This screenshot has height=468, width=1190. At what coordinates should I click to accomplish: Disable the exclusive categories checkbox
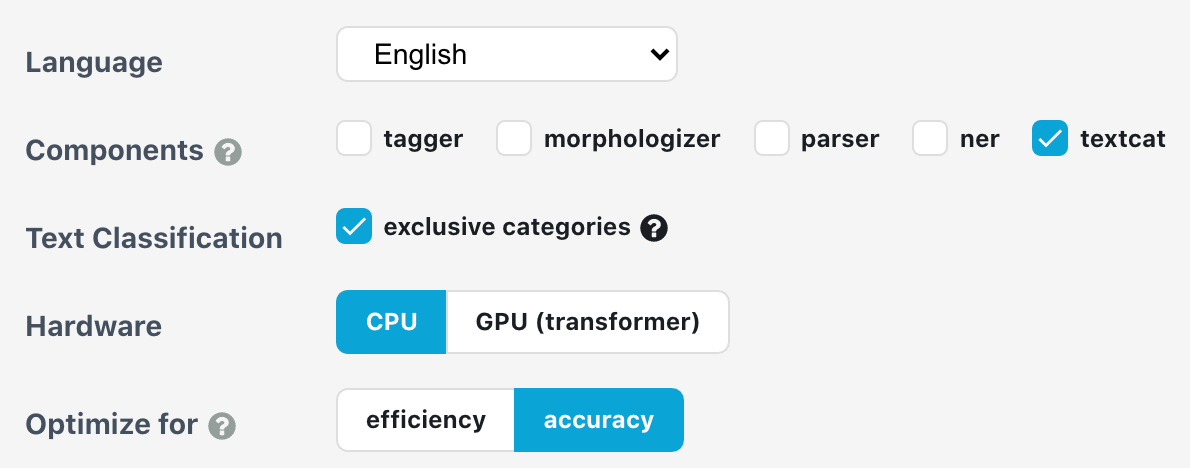pos(354,227)
